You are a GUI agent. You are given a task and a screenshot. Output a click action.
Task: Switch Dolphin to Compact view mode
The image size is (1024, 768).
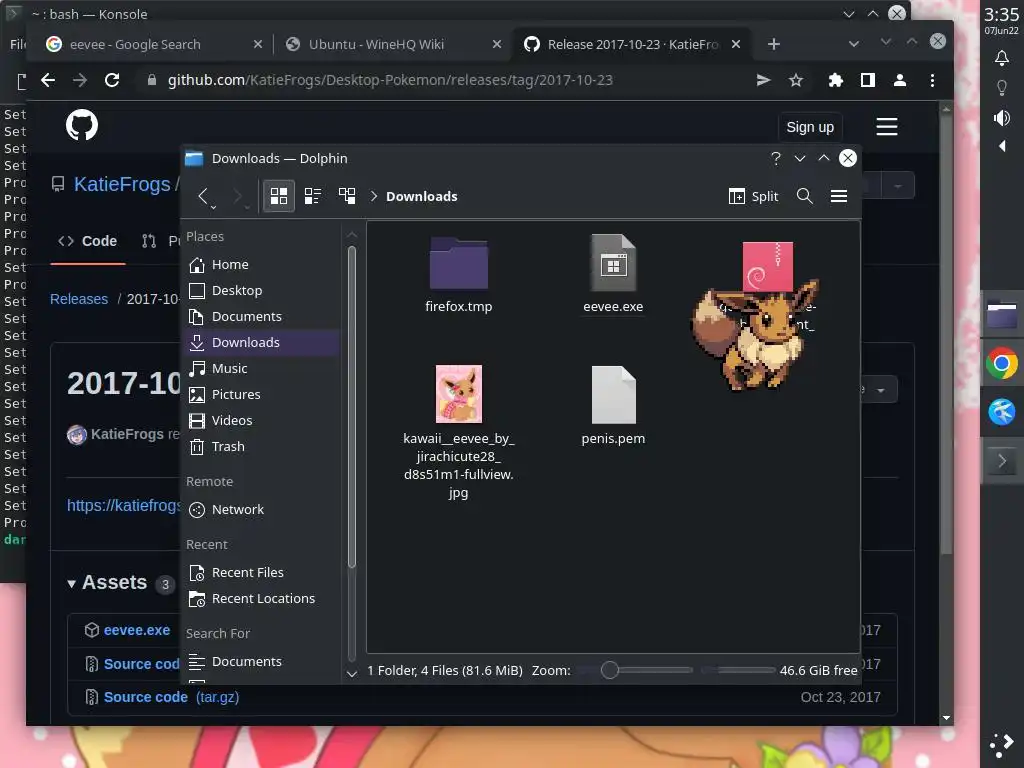pyautogui.click(x=313, y=196)
